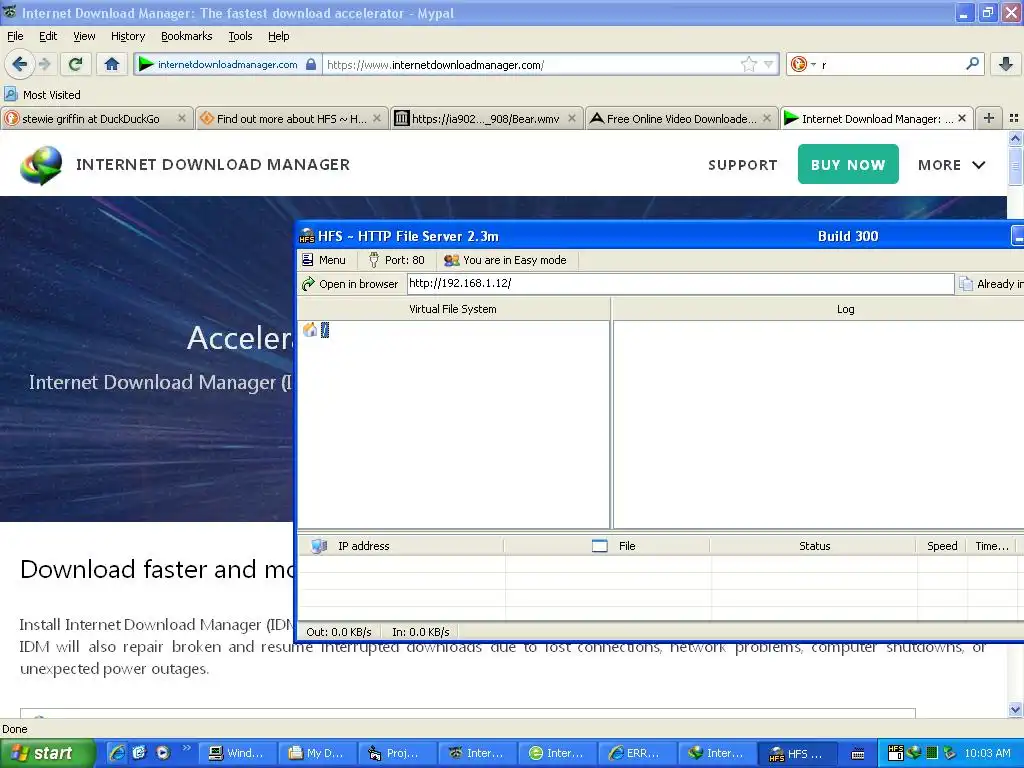This screenshot has height=768, width=1024.
Task: Switch to My D... taskbar window
Action: tap(317, 753)
